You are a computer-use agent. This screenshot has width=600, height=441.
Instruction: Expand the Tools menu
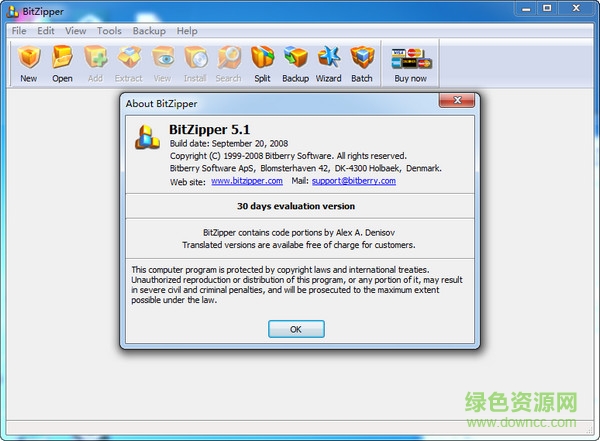coord(109,31)
